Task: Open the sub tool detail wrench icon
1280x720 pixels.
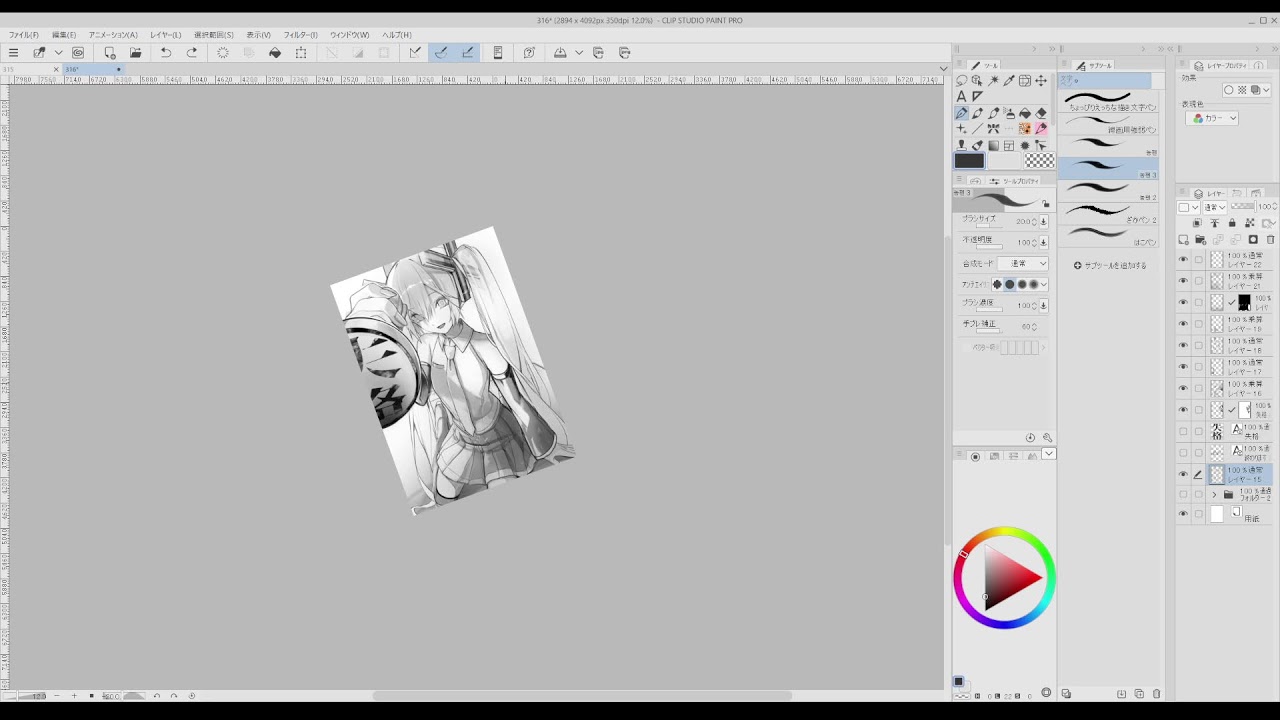Action: [1047, 438]
